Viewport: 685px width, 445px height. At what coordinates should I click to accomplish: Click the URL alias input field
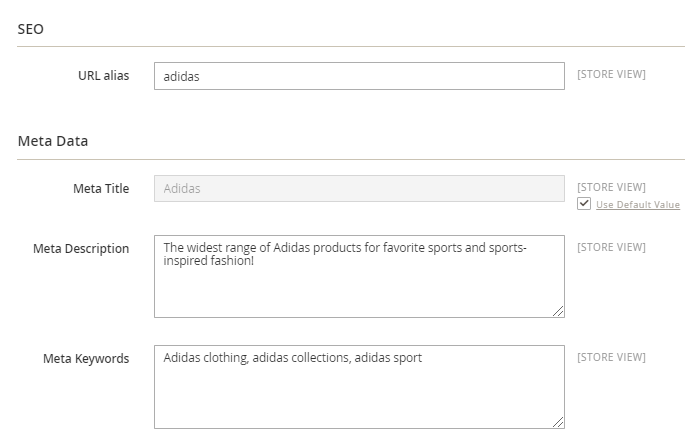[359, 76]
